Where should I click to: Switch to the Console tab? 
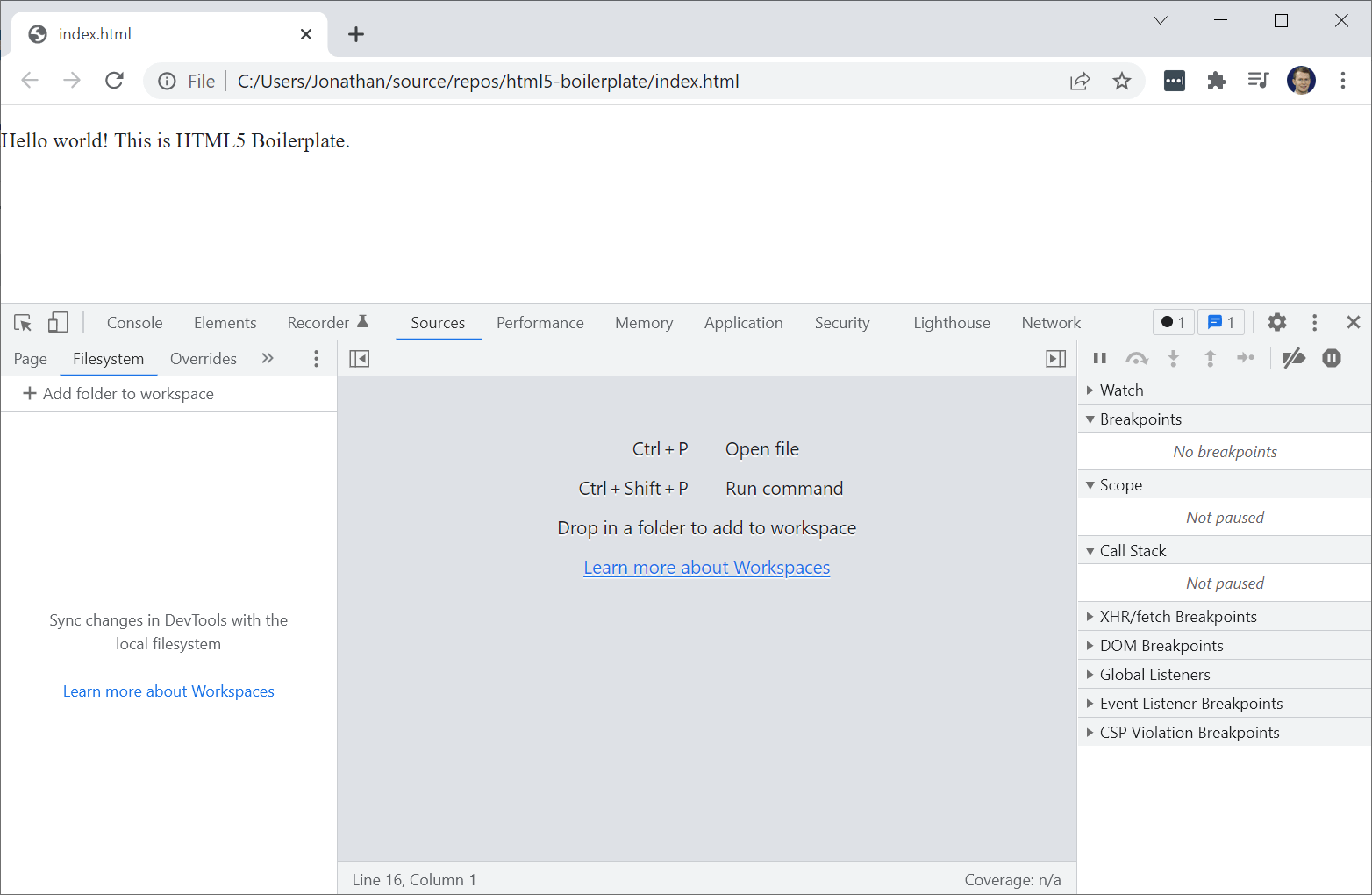133,322
